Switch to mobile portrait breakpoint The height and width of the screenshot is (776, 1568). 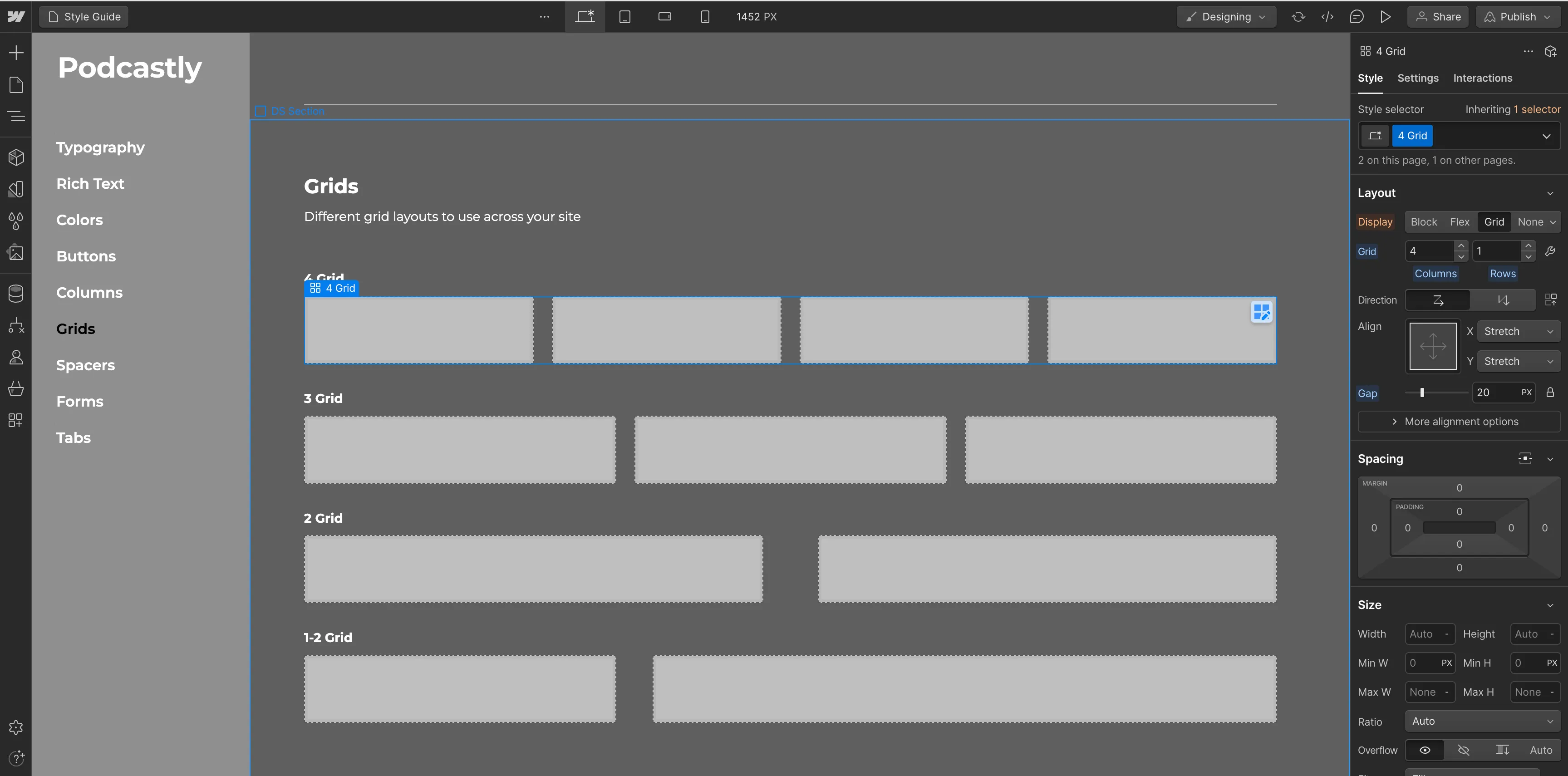[x=705, y=16]
